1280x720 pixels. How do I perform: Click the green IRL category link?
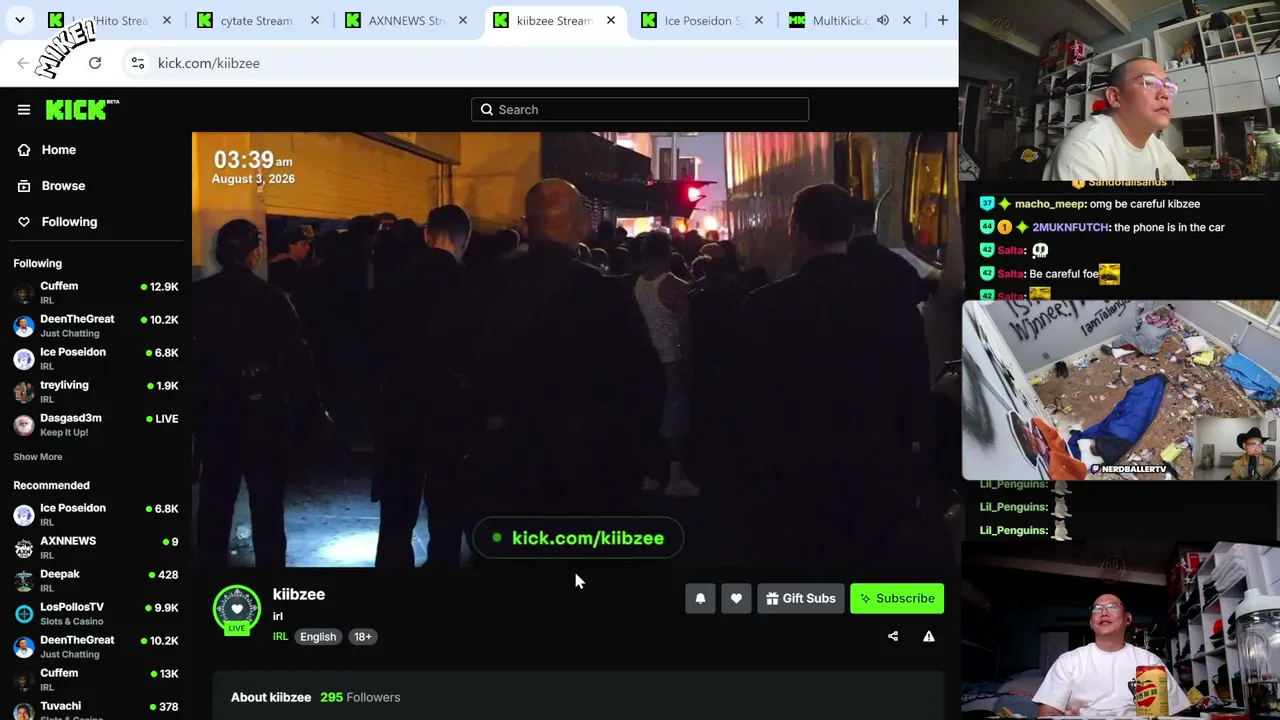[280, 637]
